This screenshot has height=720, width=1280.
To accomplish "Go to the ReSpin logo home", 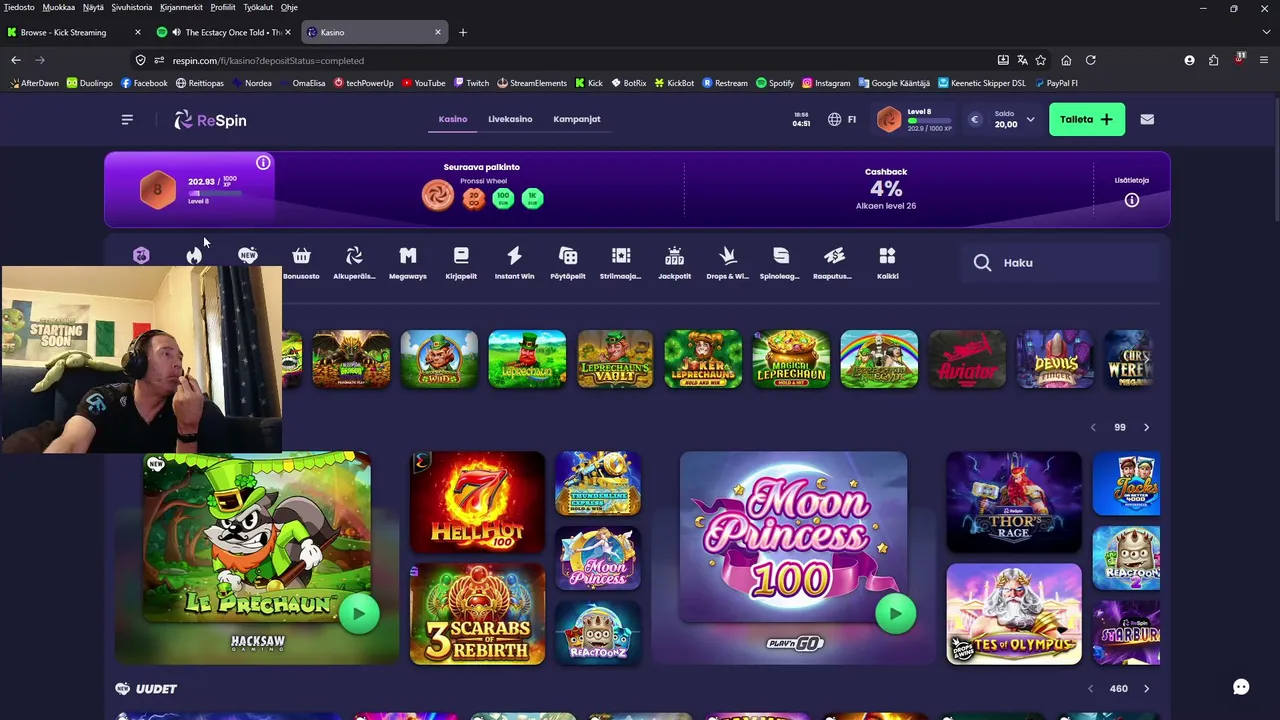I will coord(210,120).
